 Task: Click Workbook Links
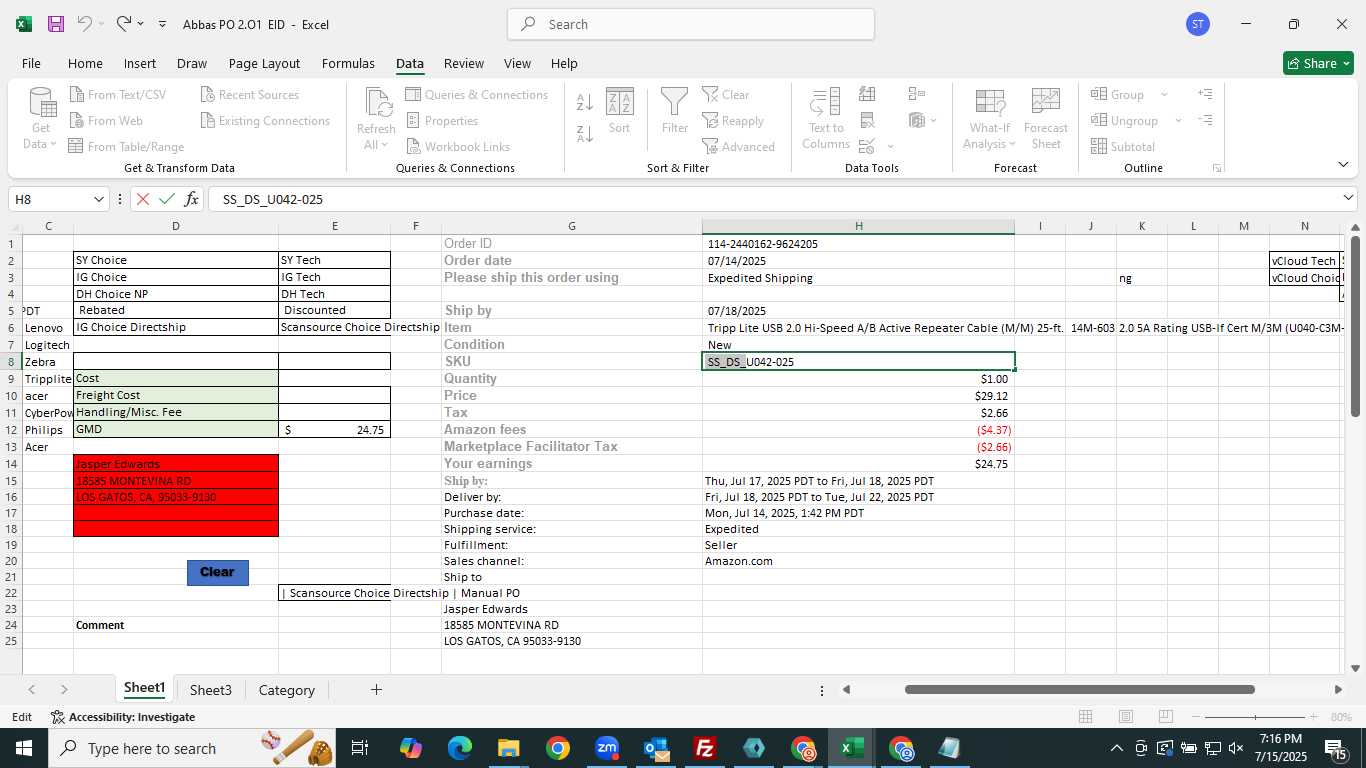click(458, 147)
